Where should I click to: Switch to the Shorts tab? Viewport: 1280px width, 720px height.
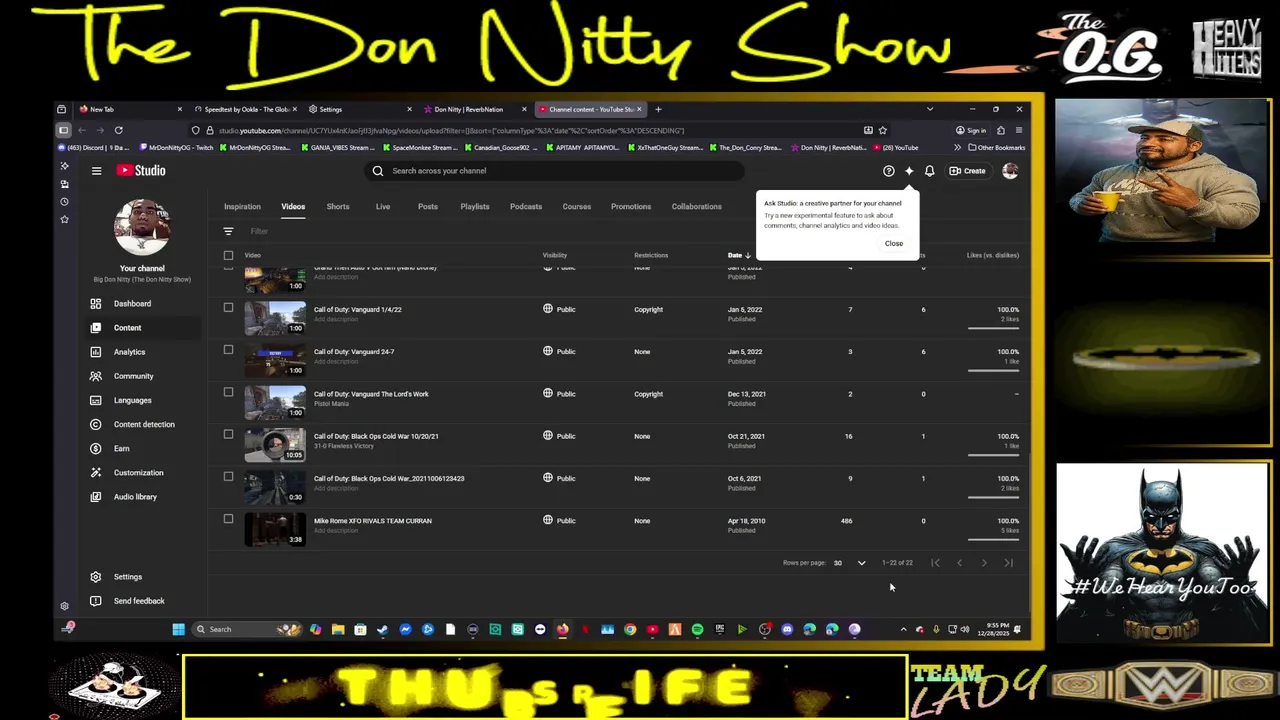(338, 207)
